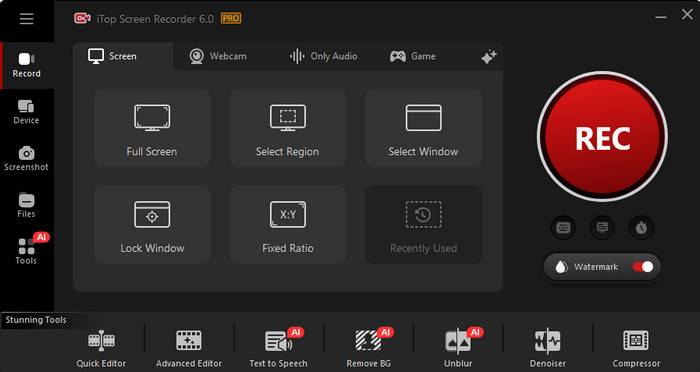This screenshot has height=372, width=700.
Task: Choose Full Screen recording mode
Action: (152, 128)
